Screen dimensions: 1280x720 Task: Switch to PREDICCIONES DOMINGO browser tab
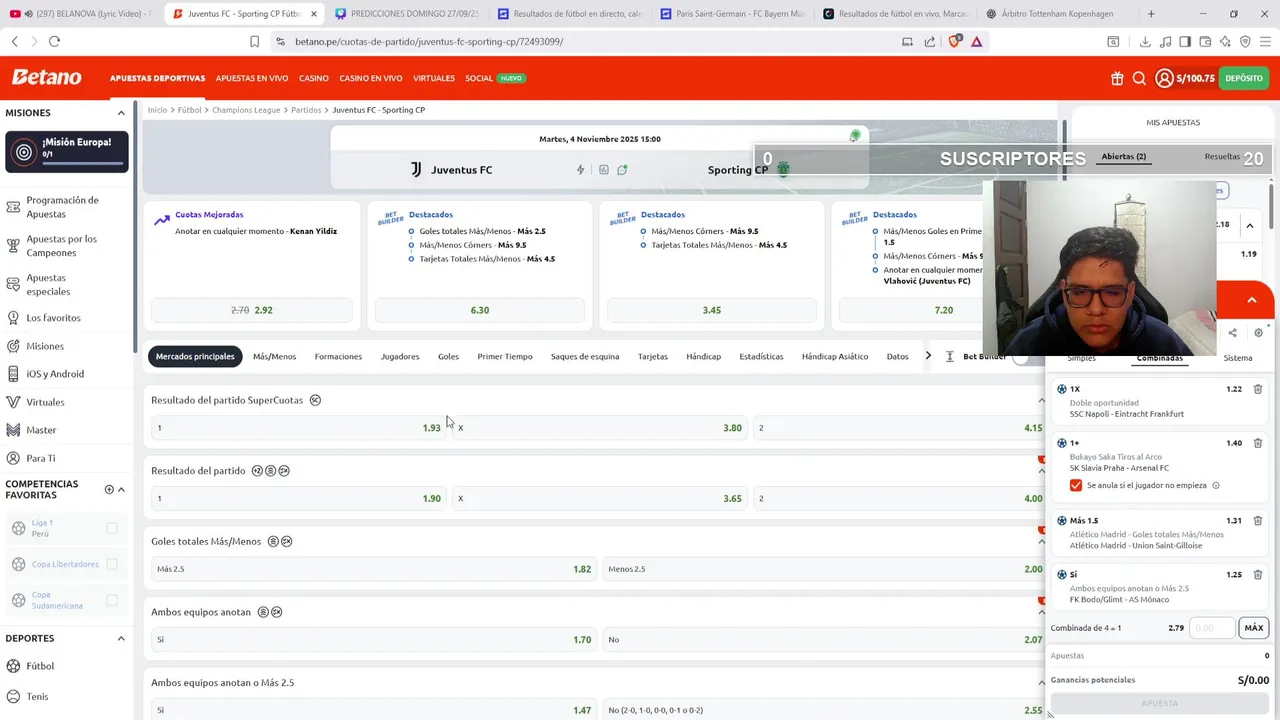coord(407,14)
